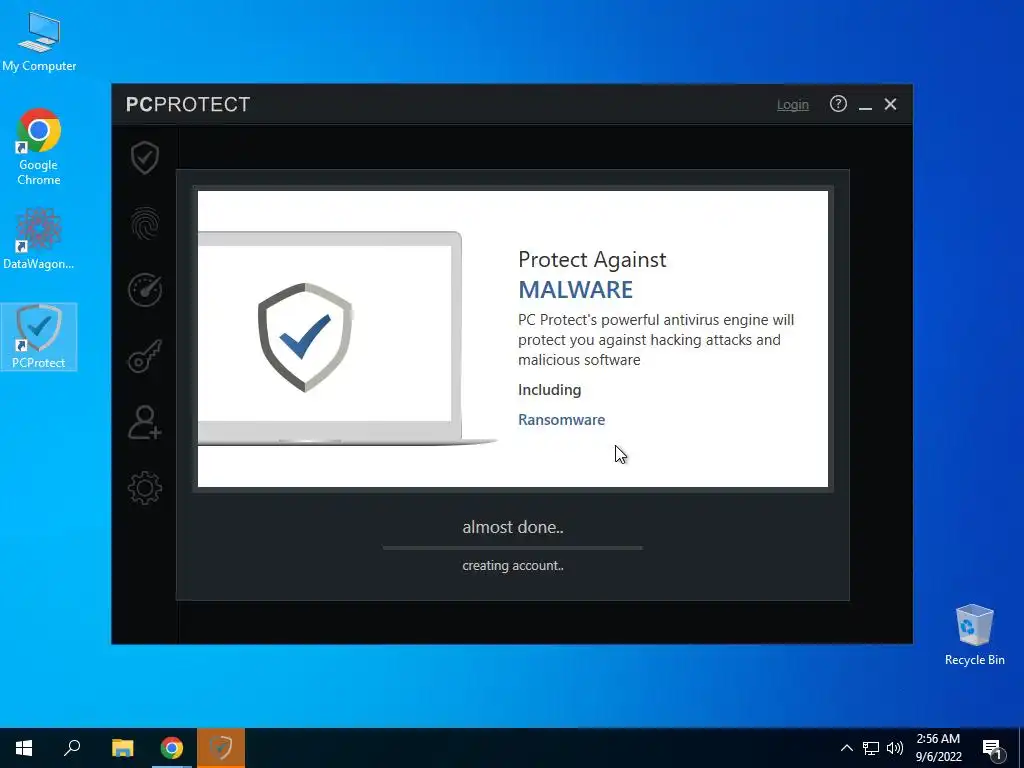Click the PCProtect taskbar button
1024x768 pixels.
click(221, 748)
